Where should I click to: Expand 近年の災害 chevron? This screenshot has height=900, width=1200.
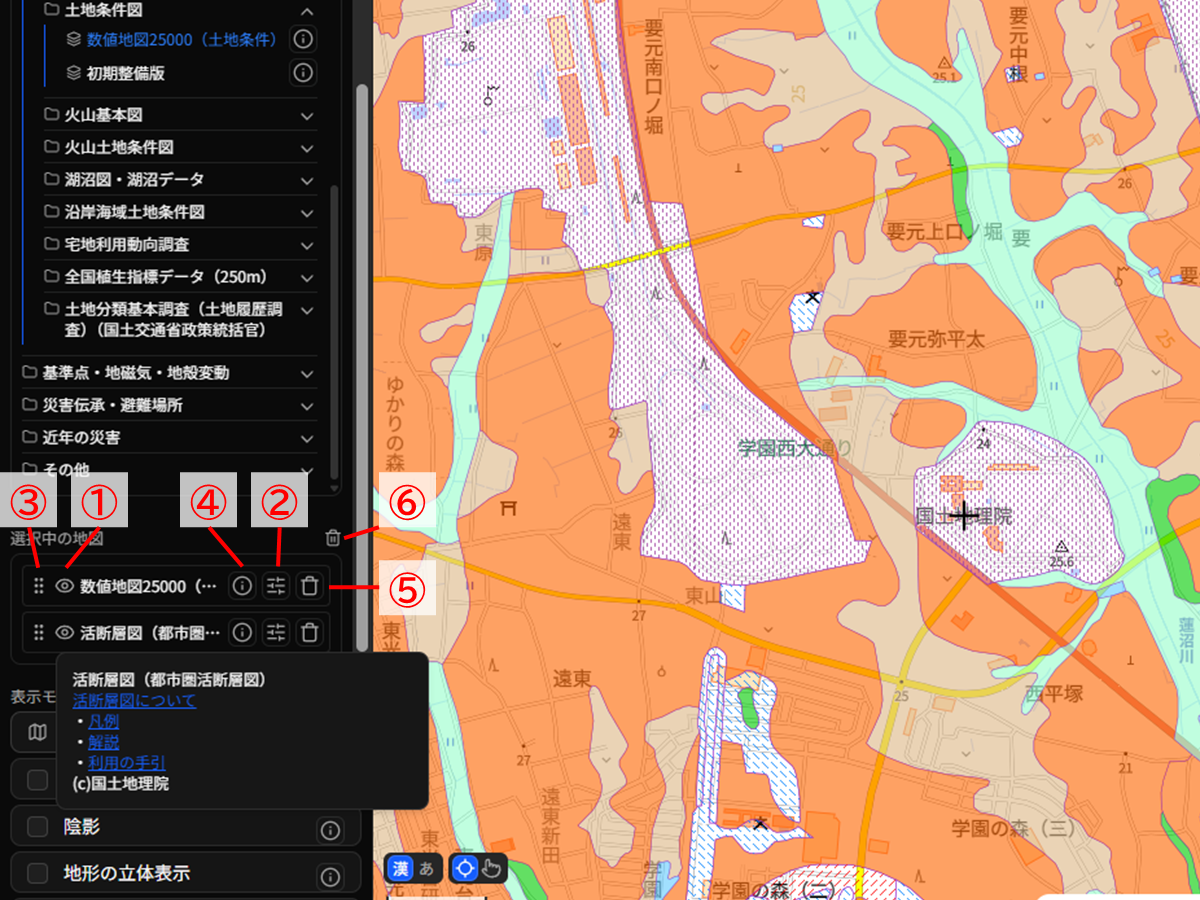coord(306,438)
